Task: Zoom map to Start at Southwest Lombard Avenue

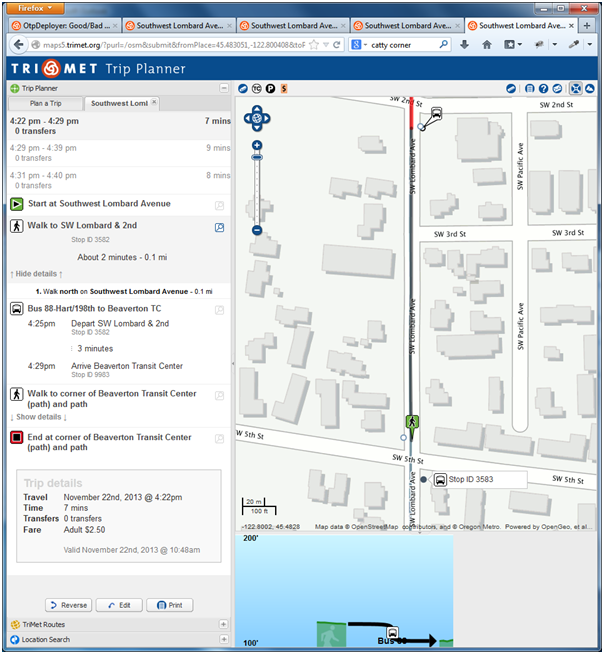Action: coord(219,206)
